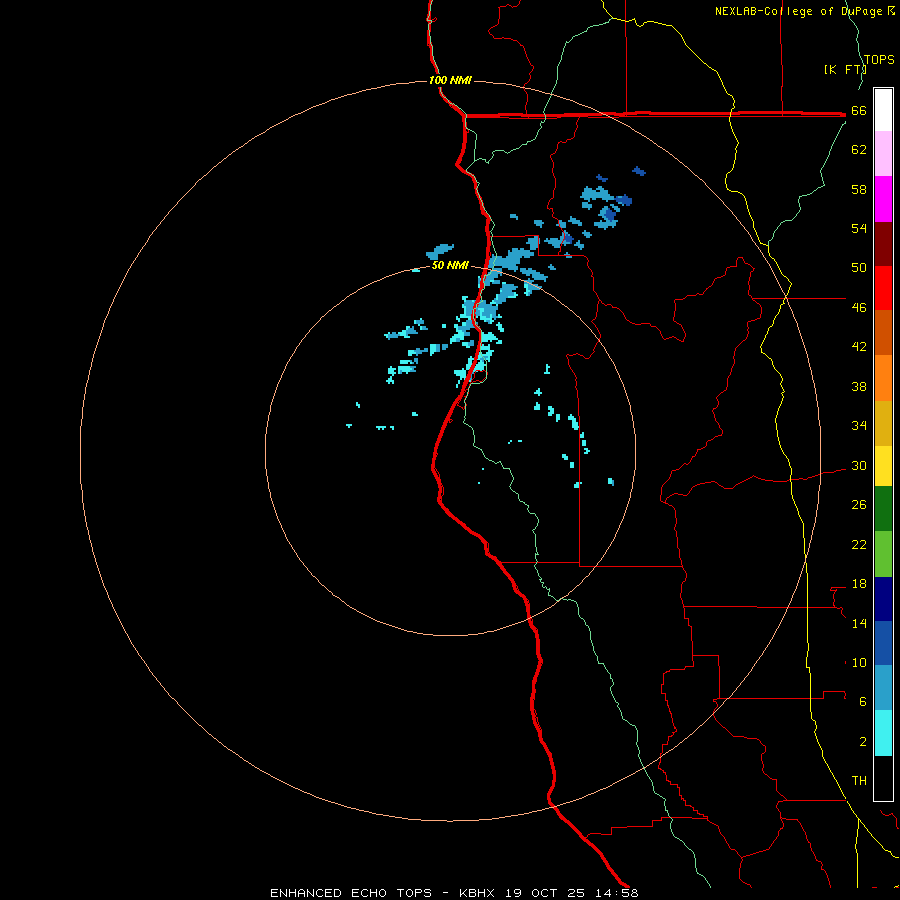The height and width of the screenshot is (900, 900).
Task: Click the NEXLAB-College of DuPage label
Action: coord(798,11)
